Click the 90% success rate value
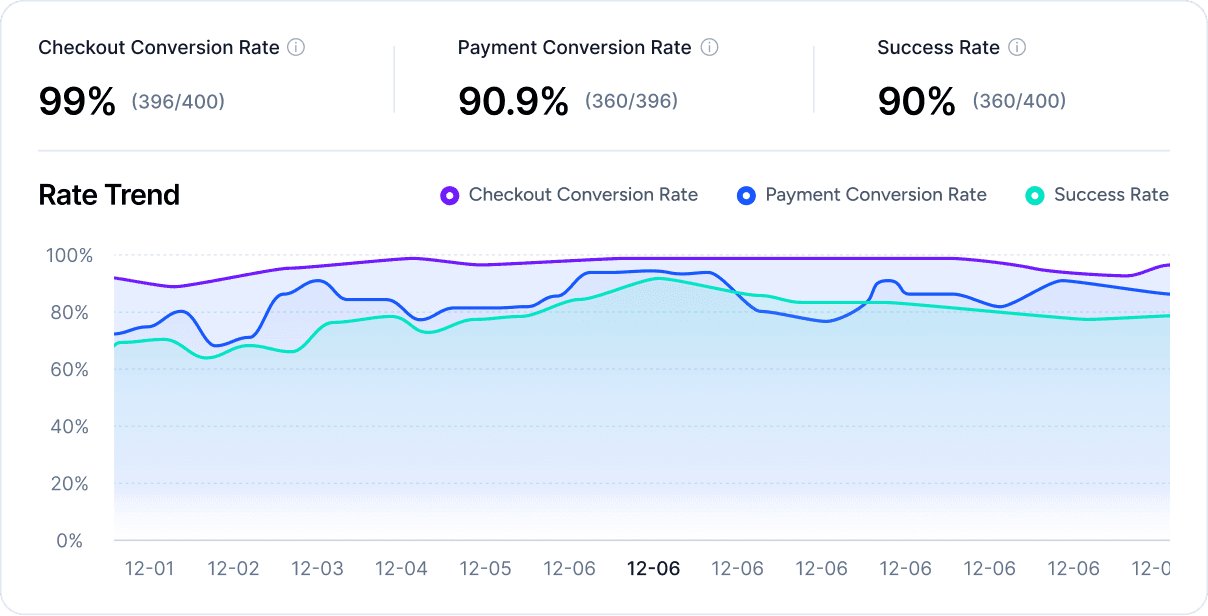The width and height of the screenshot is (1208, 616). point(916,100)
